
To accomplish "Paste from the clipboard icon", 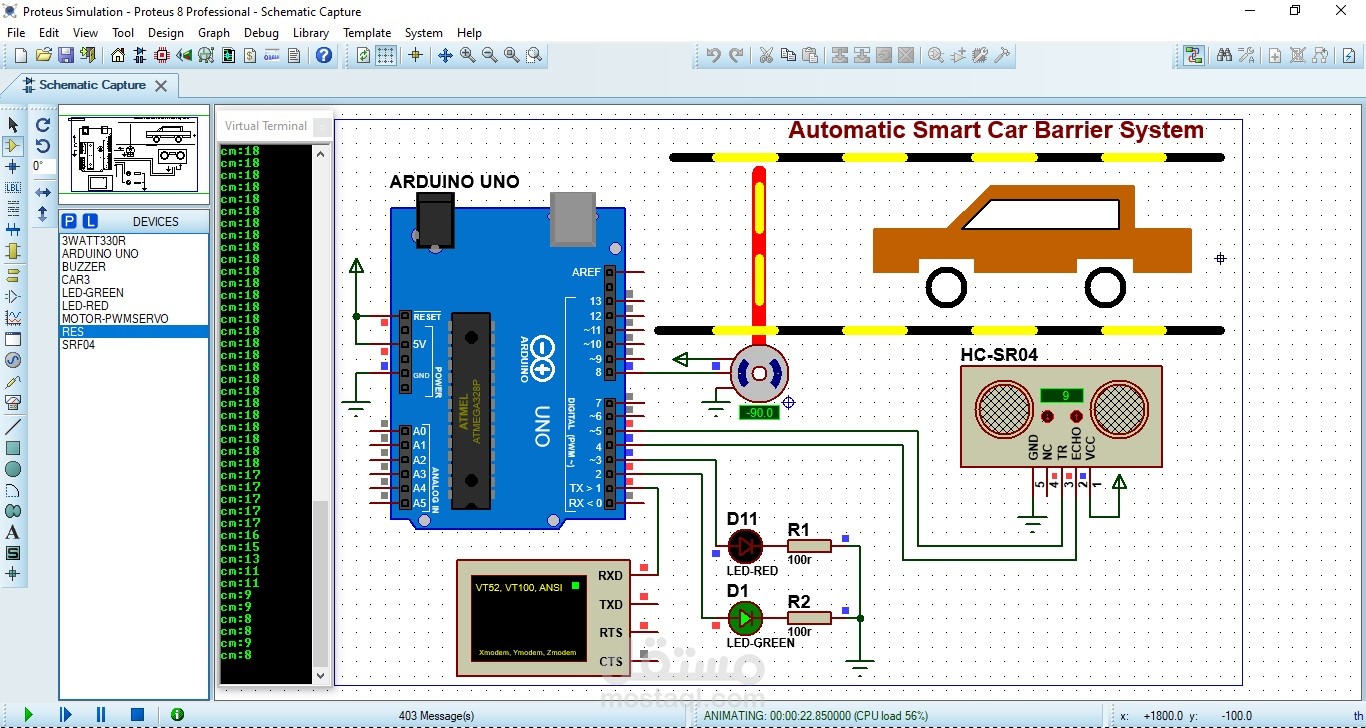I will pyautogui.click(x=810, y=56).
